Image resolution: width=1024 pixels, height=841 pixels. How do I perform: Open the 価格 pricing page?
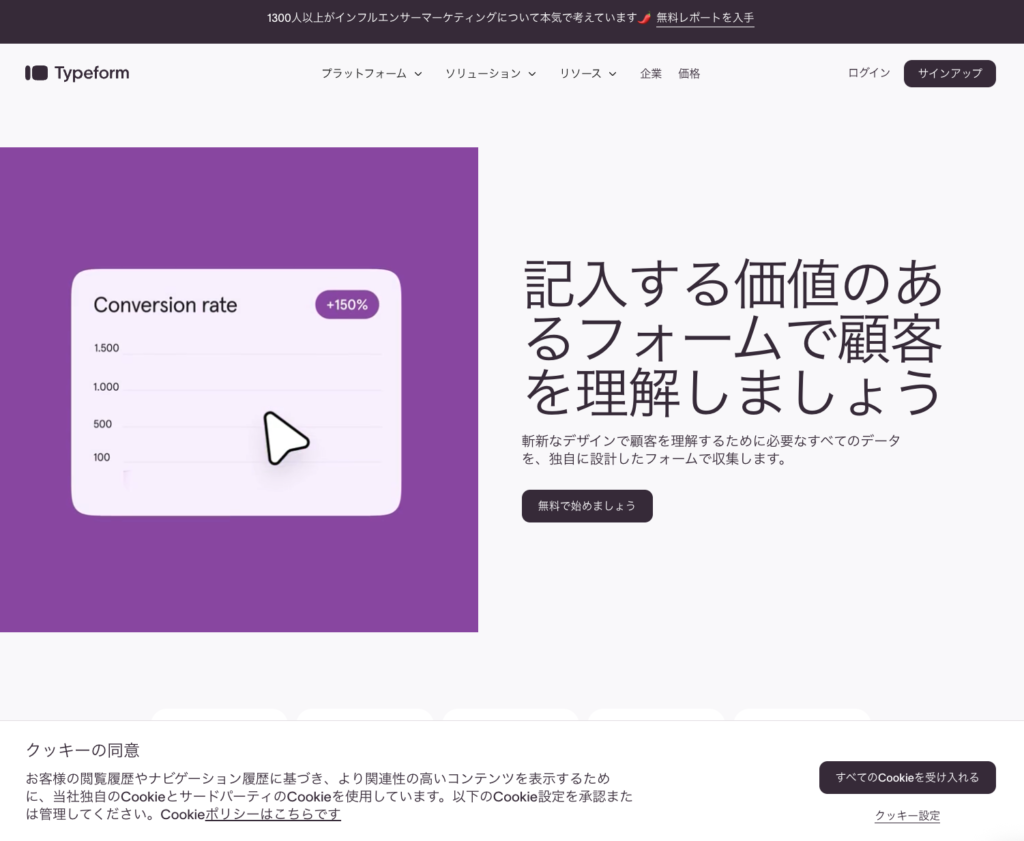689,74
